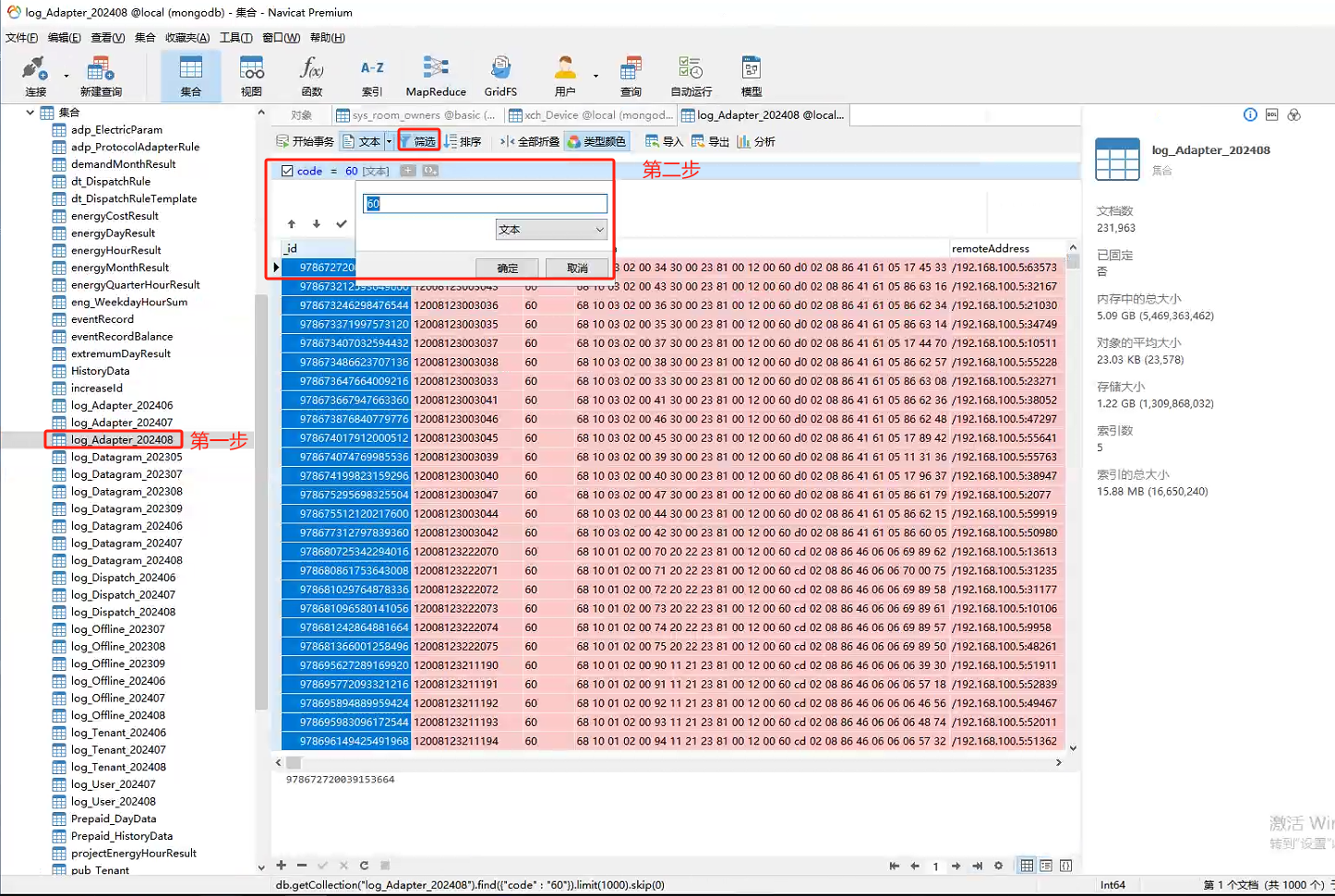The image size is (1335, 896).
Task: Toggle the Type Color (类型颜色) button
Action: tap(597, 141)
